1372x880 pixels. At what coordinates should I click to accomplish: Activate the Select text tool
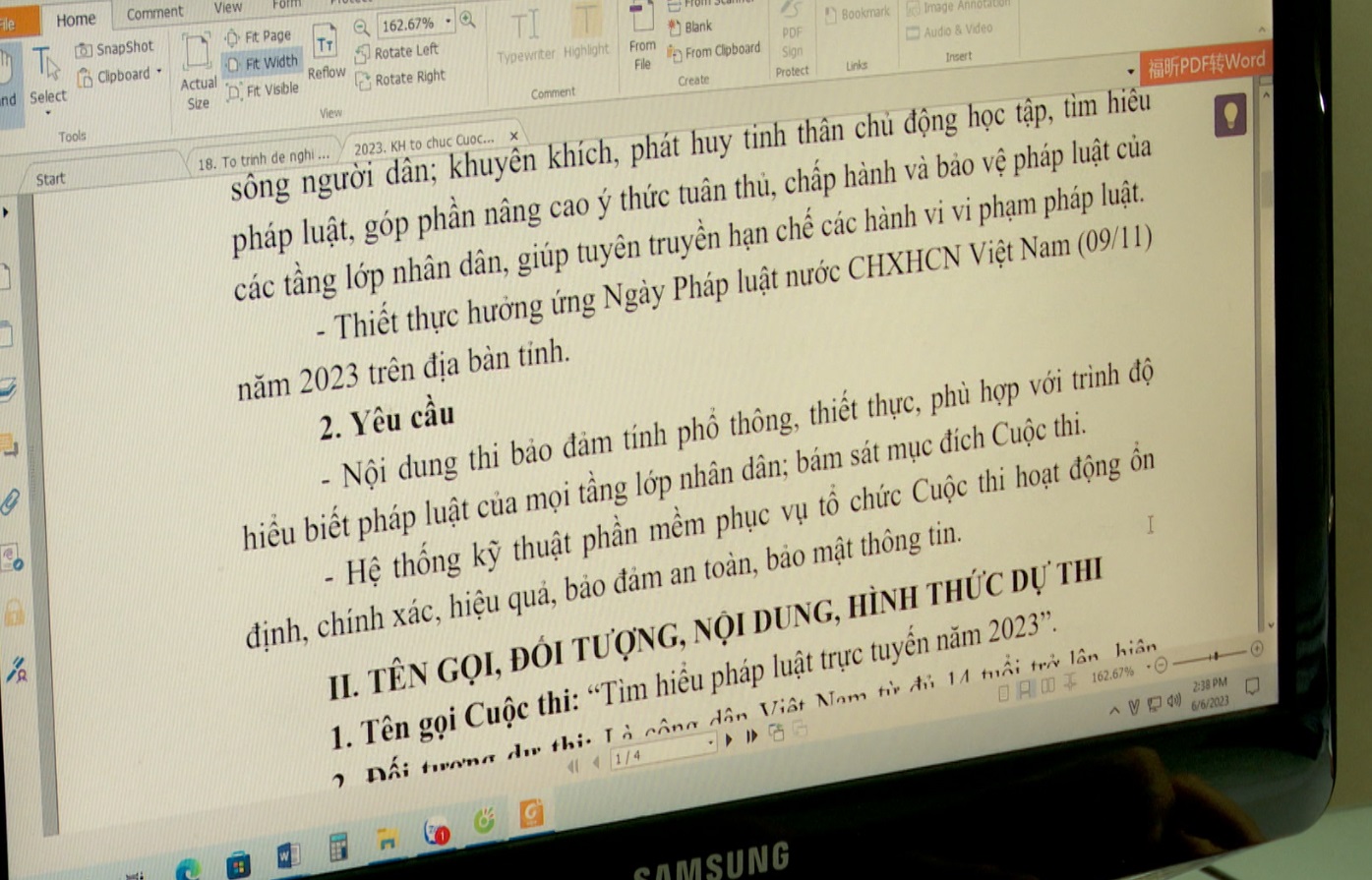coord(46,75)
